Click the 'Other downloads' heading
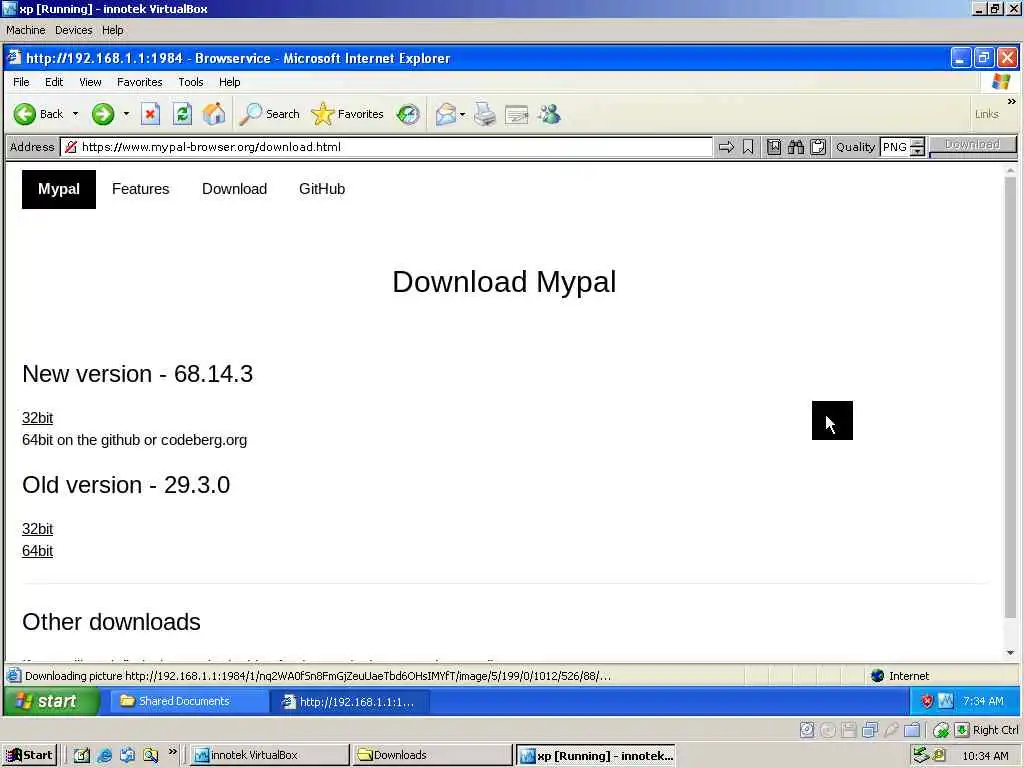This screenshot has height=768, width=1024. 112,622
